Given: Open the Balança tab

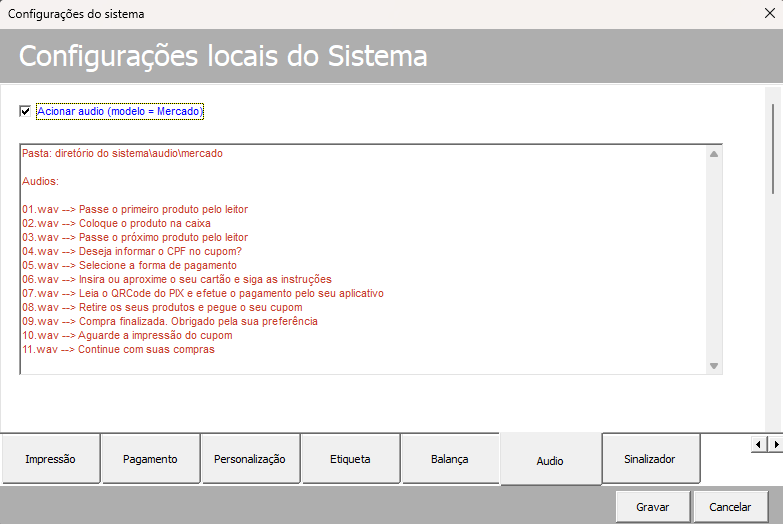Looking at the screenshot, I should [x=449, y=459].
